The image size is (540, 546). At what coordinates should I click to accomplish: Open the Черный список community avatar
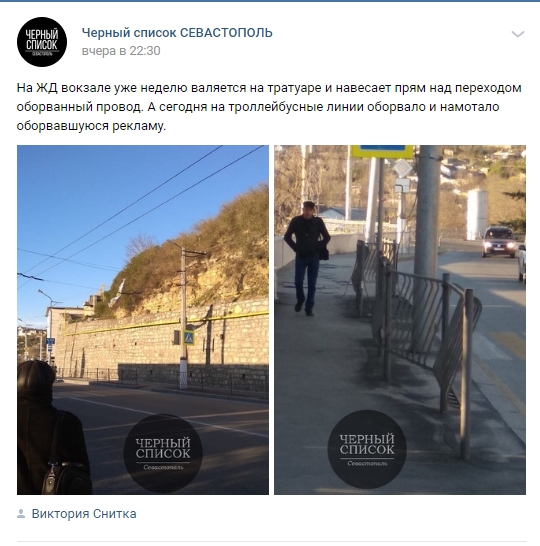pos(42,42)
